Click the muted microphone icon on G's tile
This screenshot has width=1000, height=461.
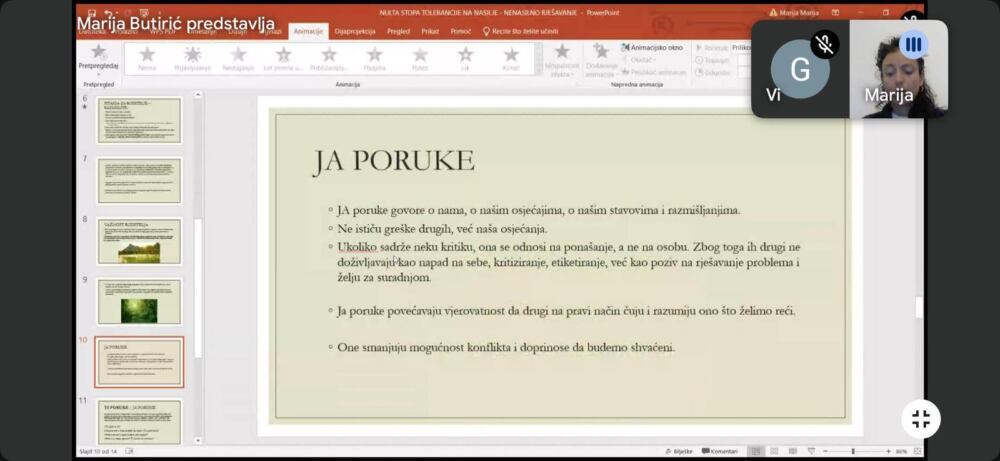click(x=824, y=44)
